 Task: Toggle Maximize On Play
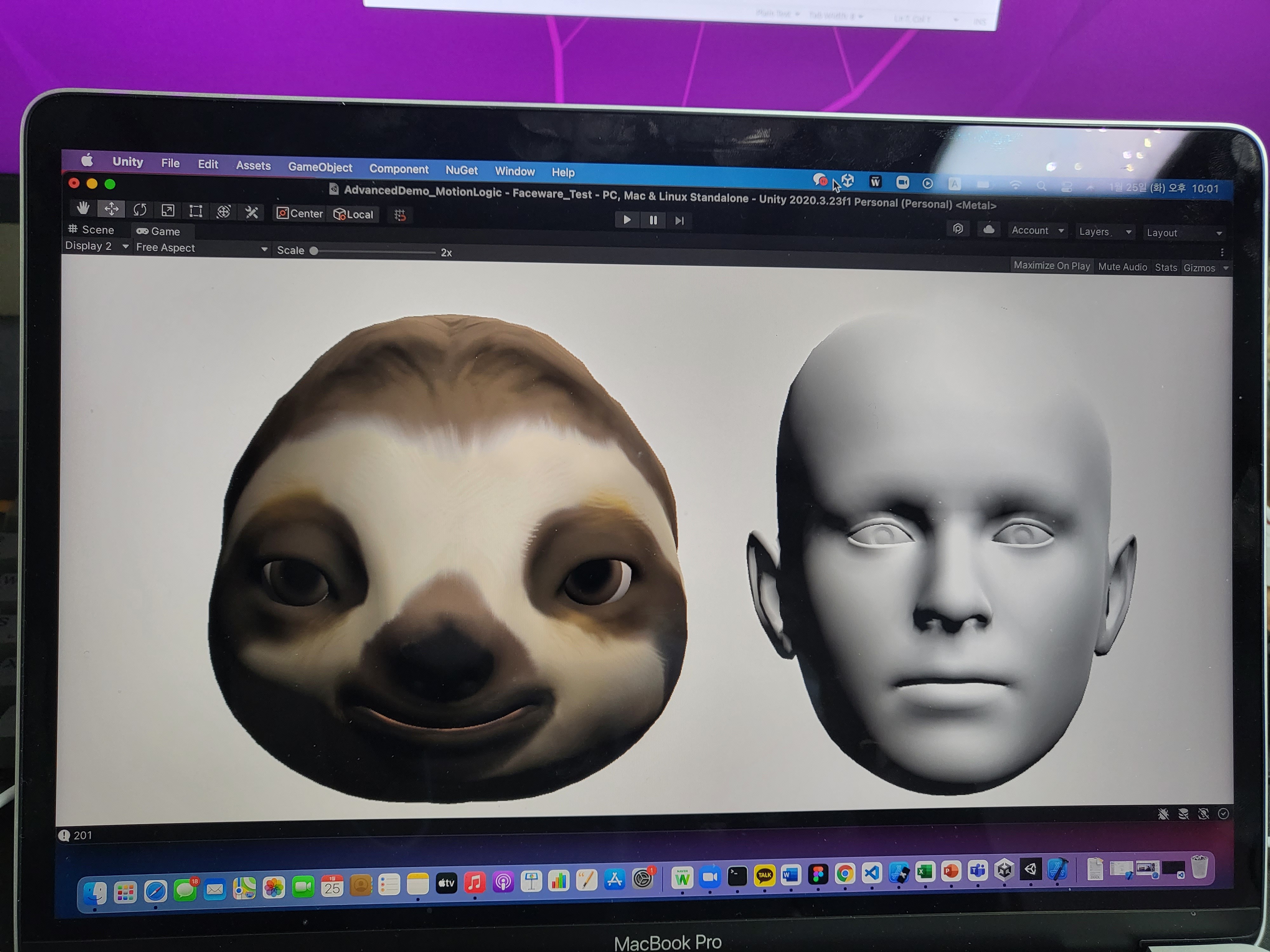pos(1051,266)
